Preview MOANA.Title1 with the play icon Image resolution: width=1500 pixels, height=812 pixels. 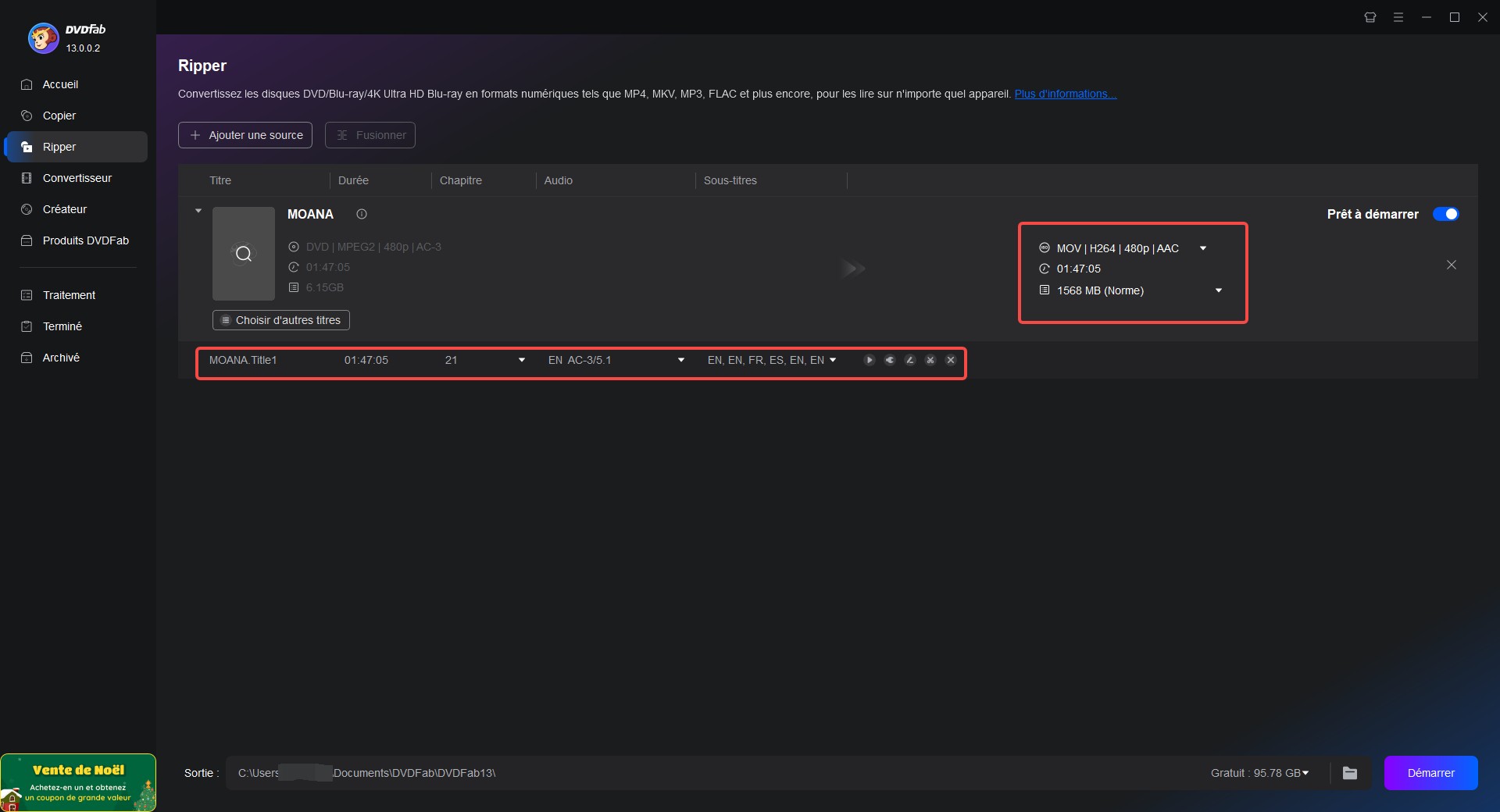pyautogui.click(x=869, y=360)
